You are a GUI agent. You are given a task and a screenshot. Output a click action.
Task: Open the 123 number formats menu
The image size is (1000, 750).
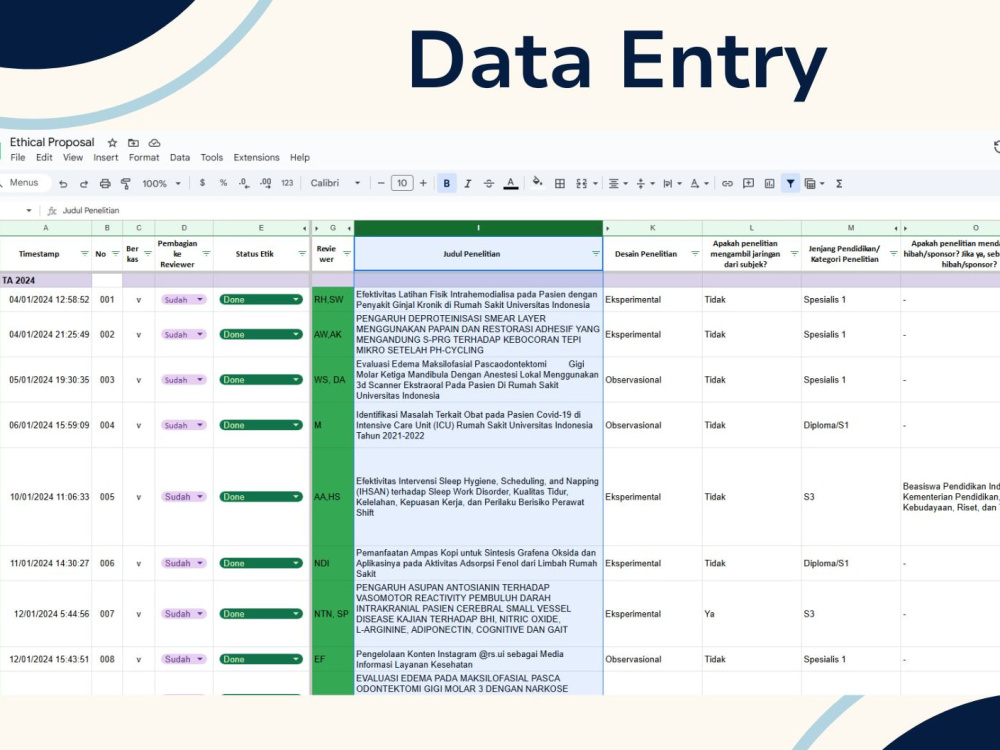tap(287, 183)
